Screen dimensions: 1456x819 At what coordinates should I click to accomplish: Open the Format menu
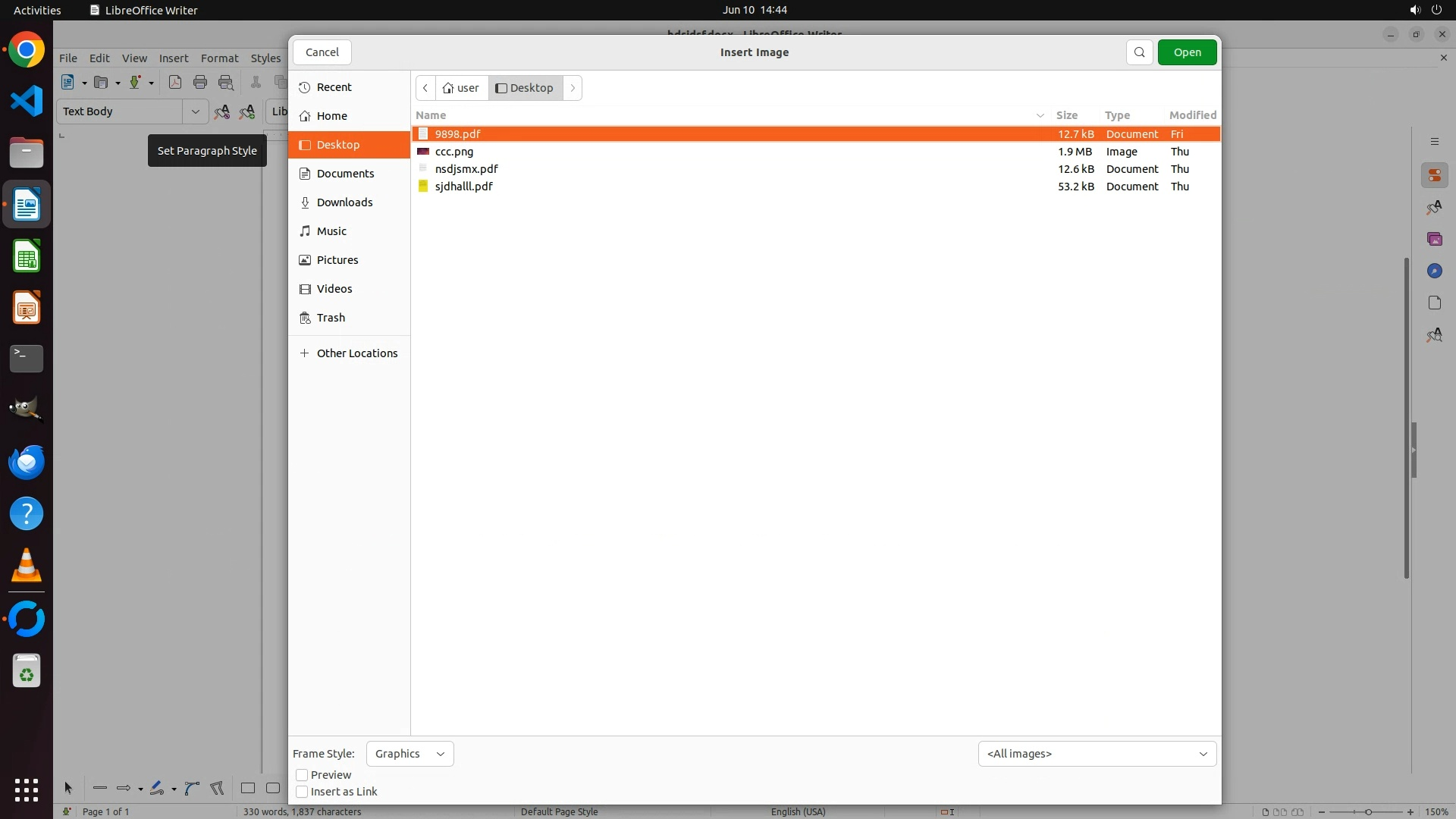coord(219,58)
